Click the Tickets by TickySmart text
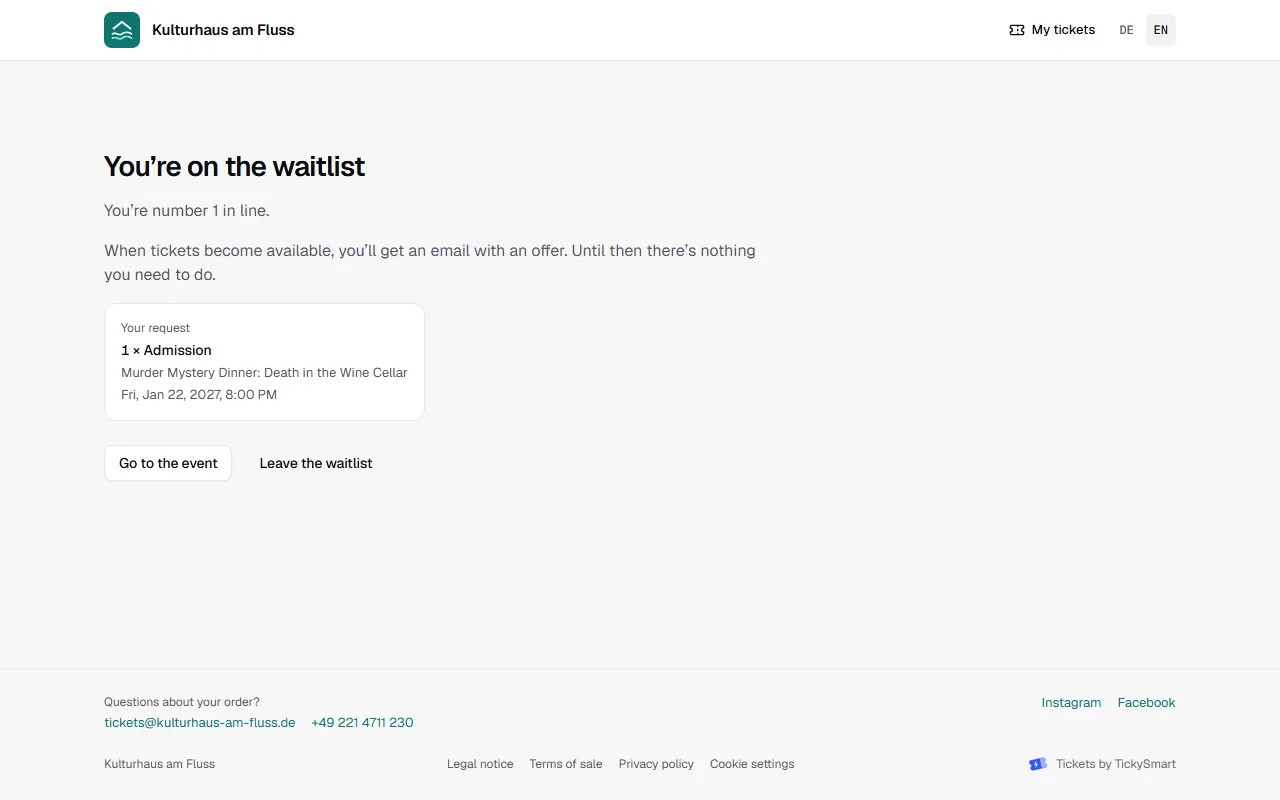The width and height of the screenshot is (1280, 800). 1116,764
